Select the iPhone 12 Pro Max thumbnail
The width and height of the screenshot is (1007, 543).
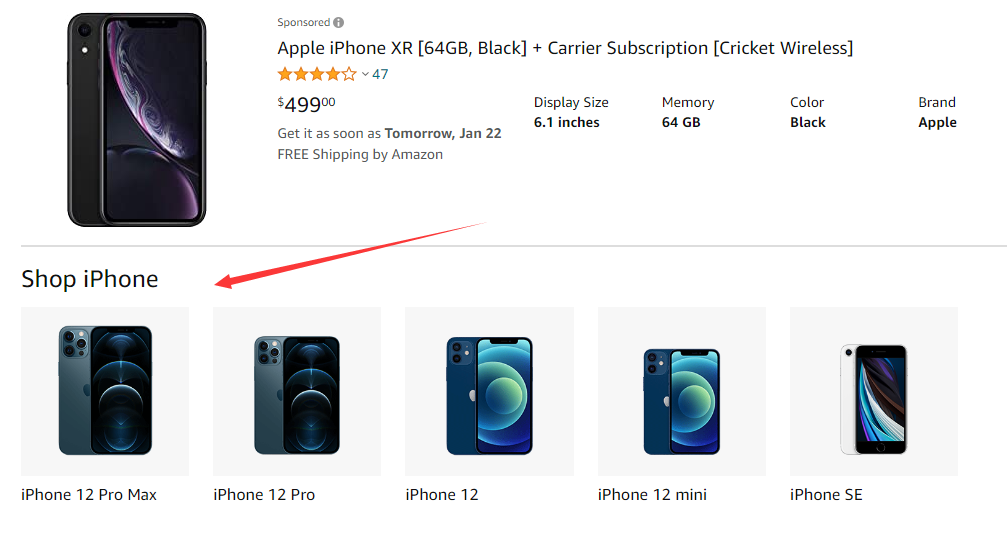click(x=105, y=390)
